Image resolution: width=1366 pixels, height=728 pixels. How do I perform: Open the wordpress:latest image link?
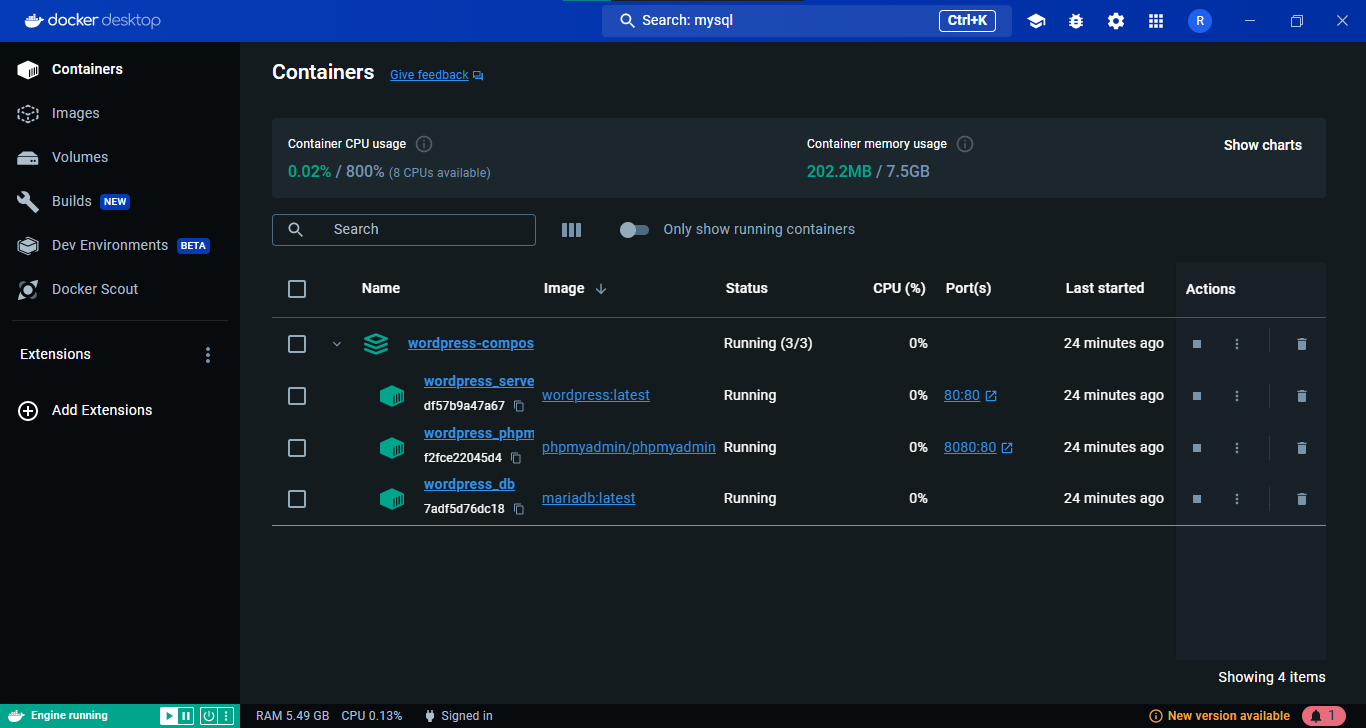coord(596,396)
